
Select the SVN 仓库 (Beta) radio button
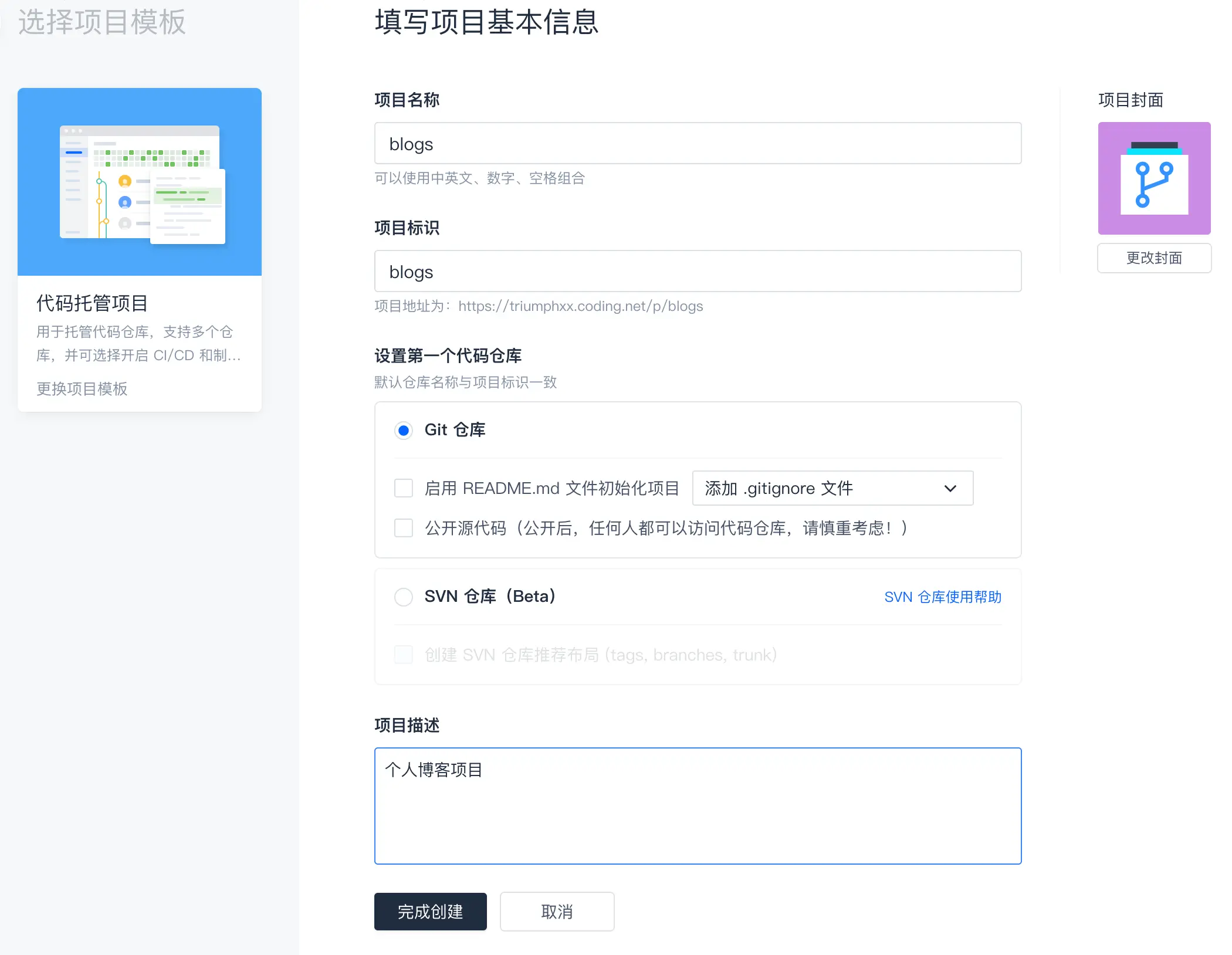click(x=404, y=597)
